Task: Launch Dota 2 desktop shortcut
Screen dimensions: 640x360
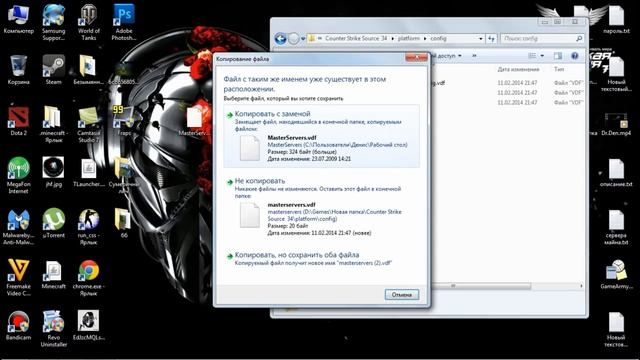Action: point(18,121)
